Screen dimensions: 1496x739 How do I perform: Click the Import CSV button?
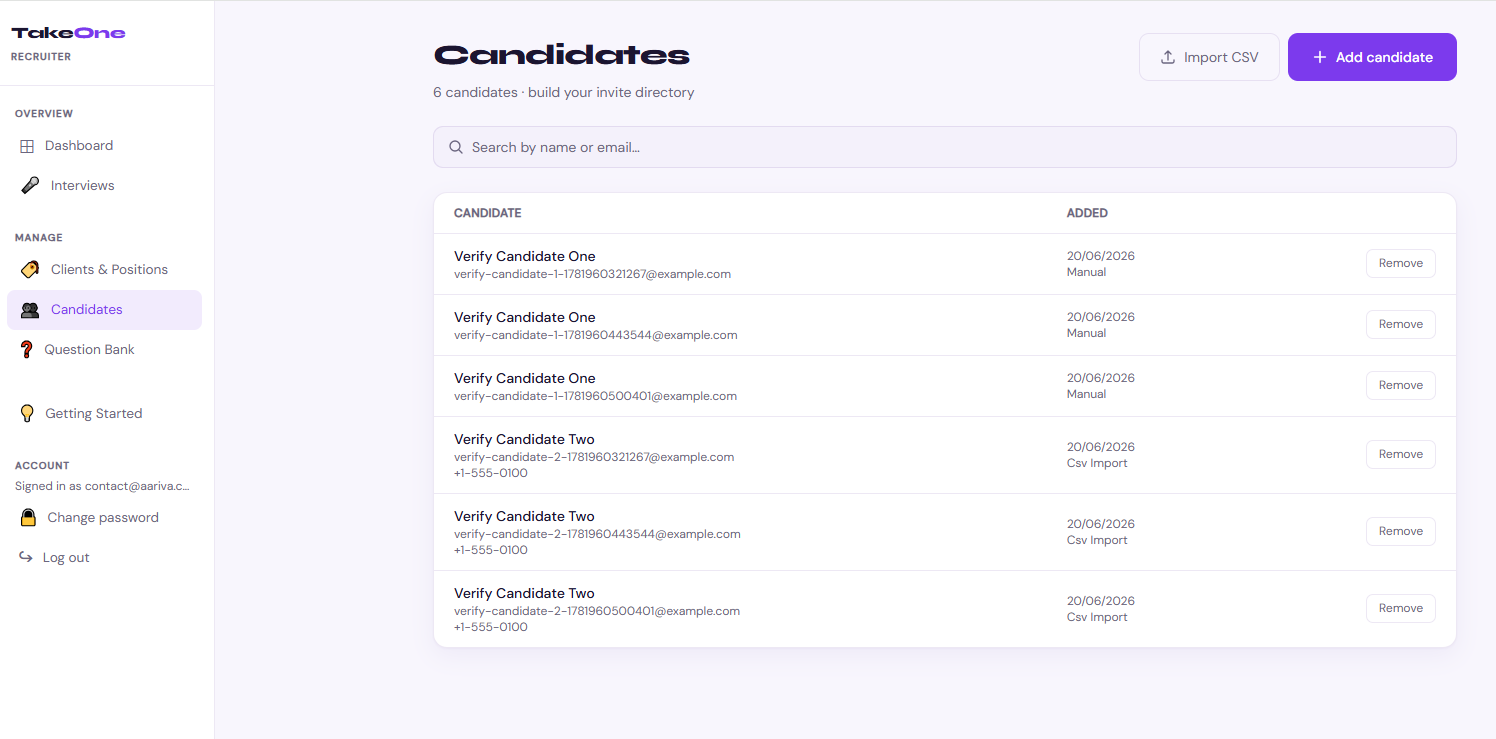tap(1209, 57)
